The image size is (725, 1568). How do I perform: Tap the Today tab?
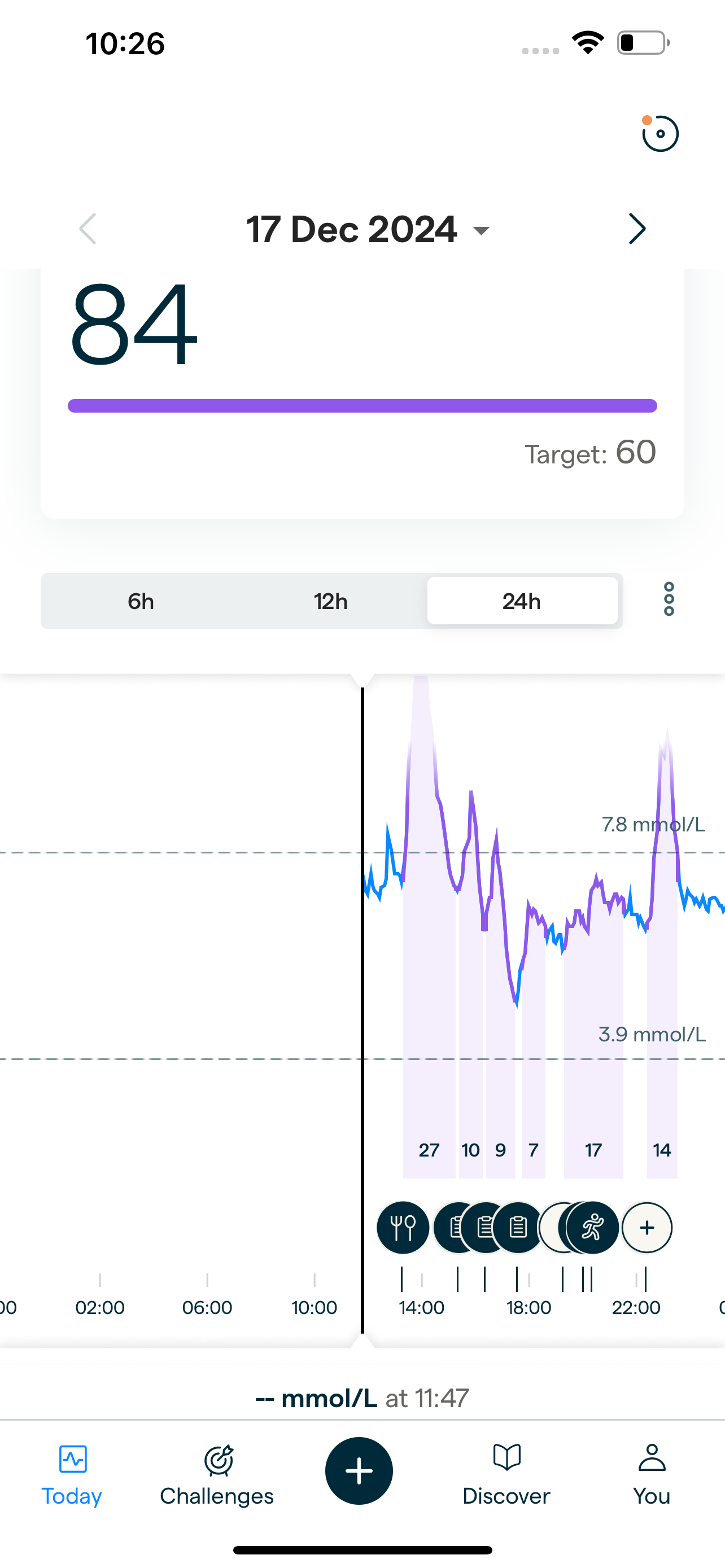pyautogui.click(x=72, y=1473)
